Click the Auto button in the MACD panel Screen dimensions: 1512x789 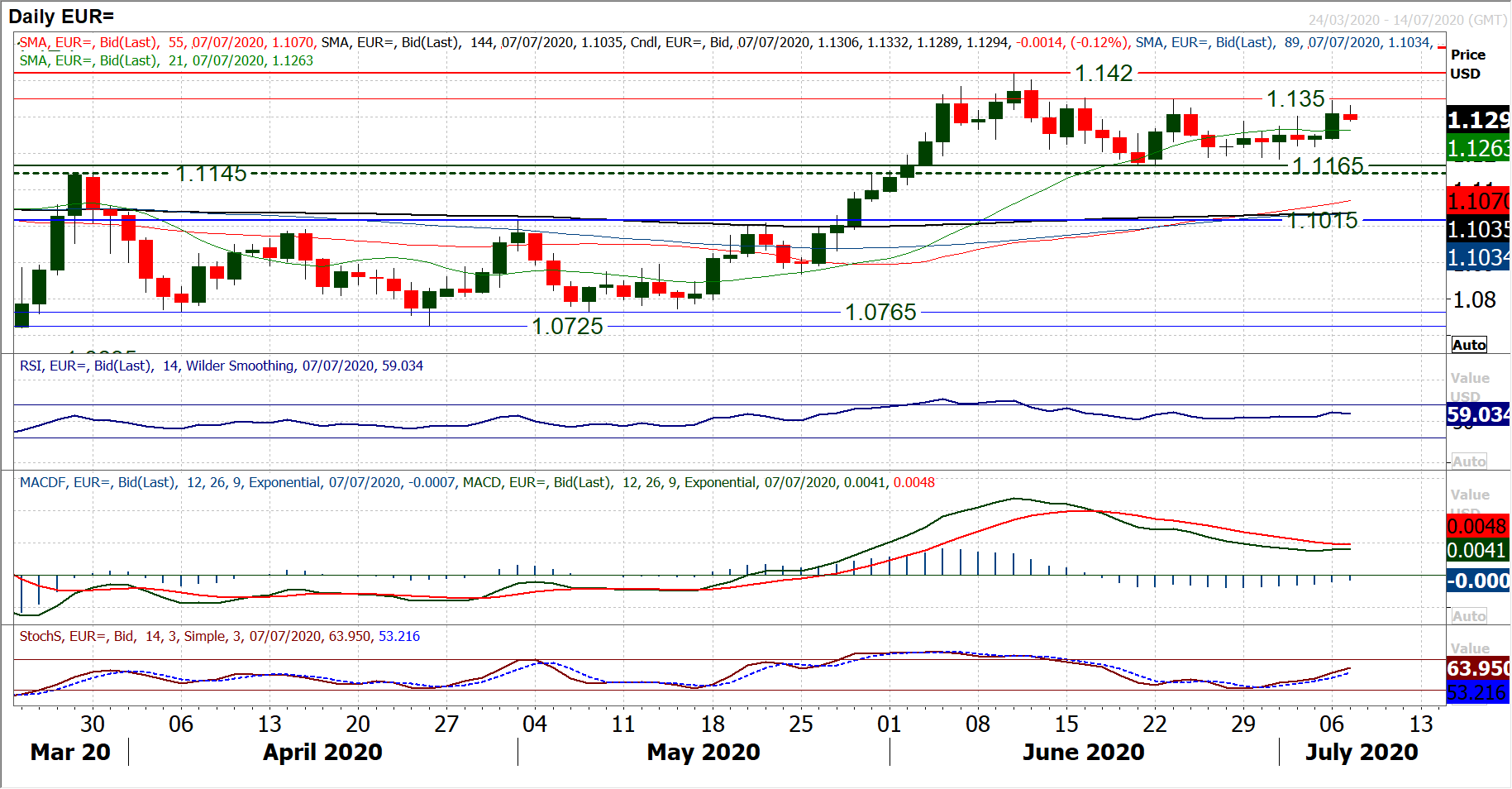1468,616
